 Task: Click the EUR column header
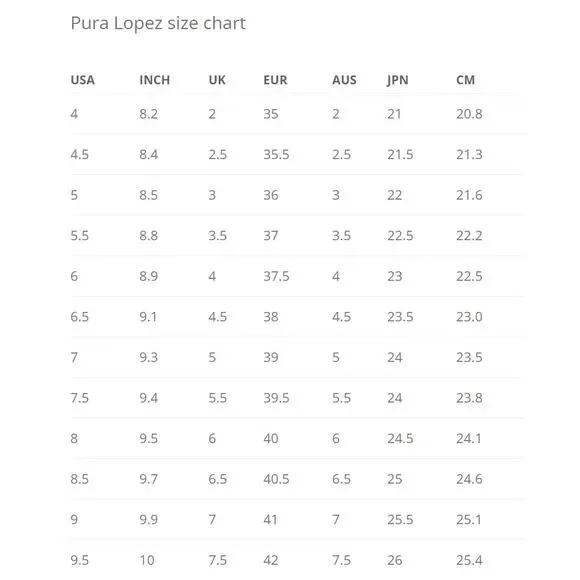275,80
